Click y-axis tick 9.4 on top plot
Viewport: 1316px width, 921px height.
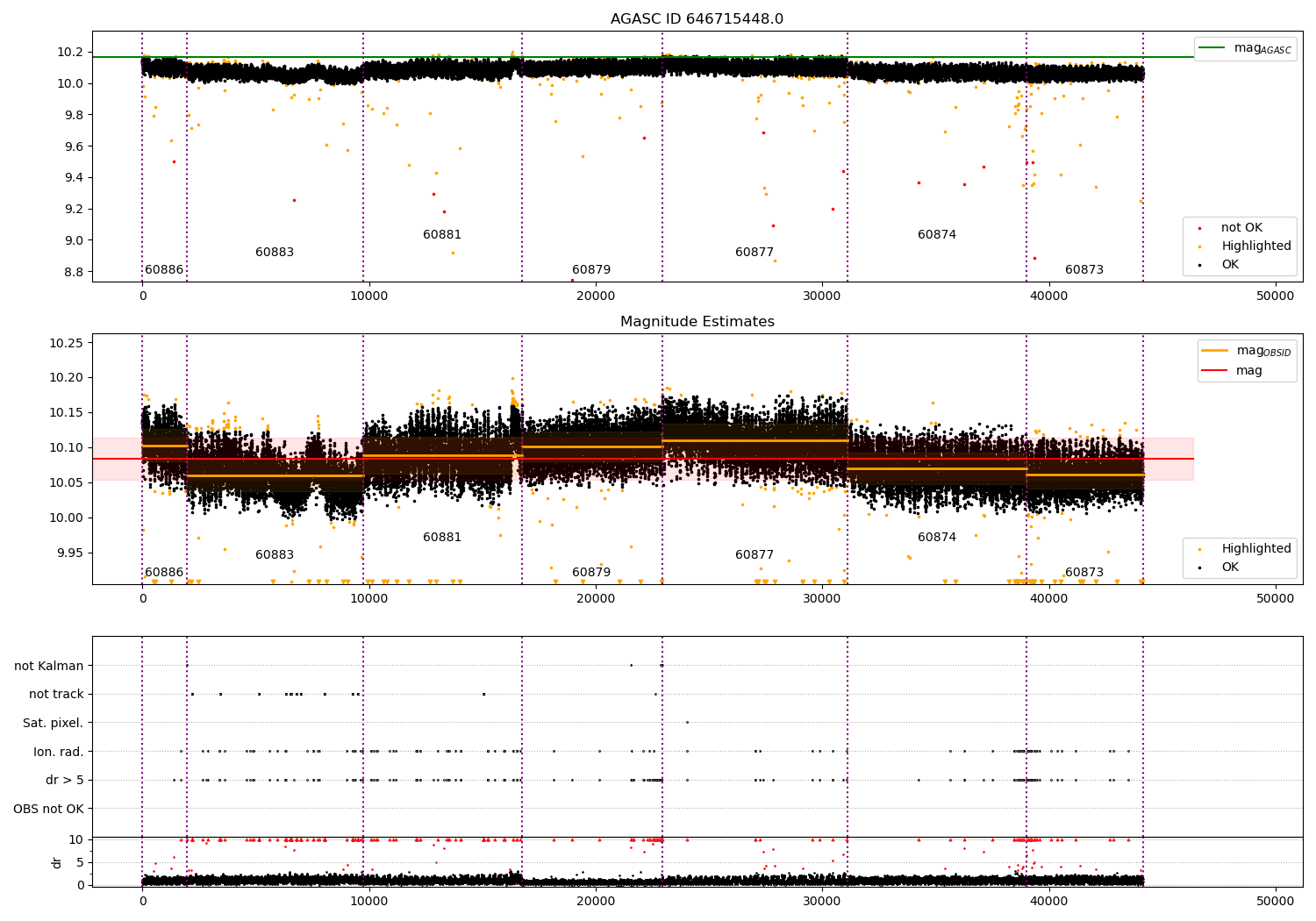pyautogui.click(x=74, y=178)
